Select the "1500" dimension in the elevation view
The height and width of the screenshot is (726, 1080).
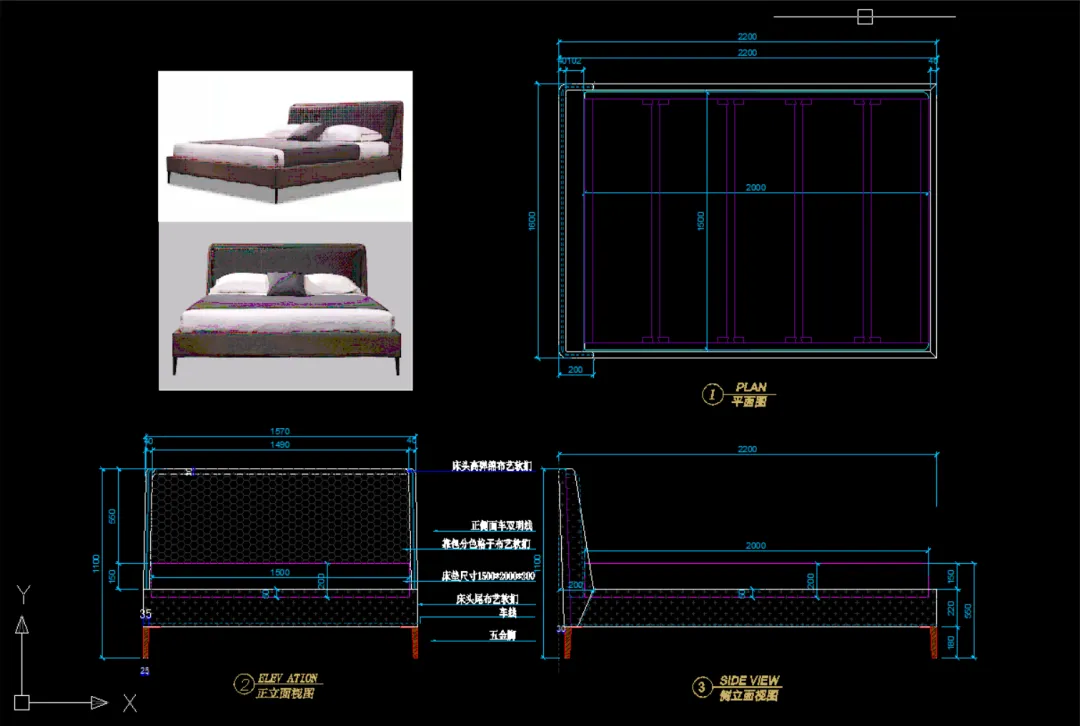click(x=280, y=572)
